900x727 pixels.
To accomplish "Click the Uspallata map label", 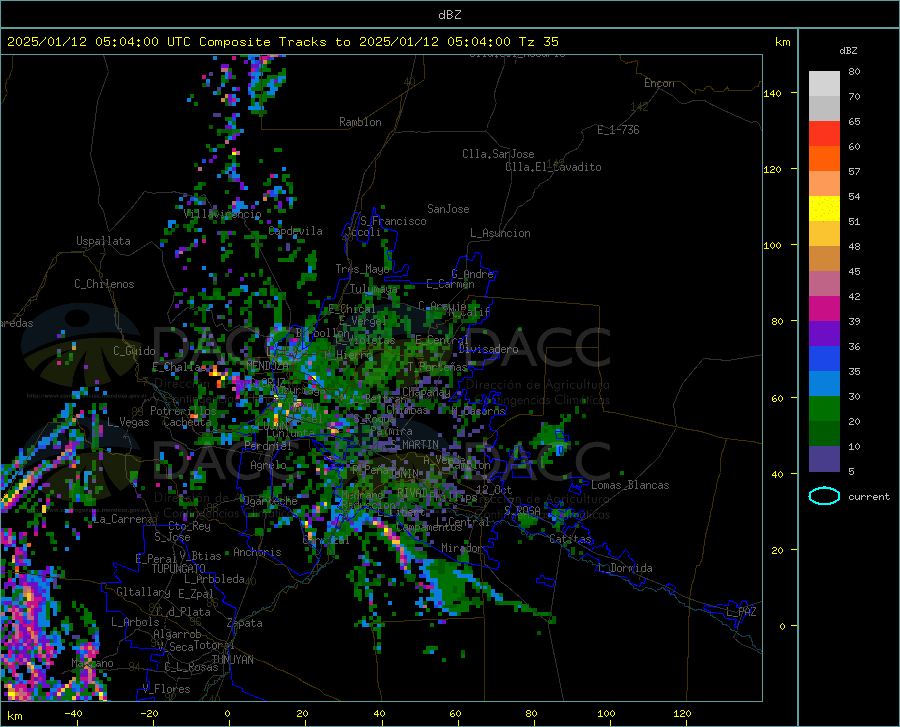I will [103, 241].
